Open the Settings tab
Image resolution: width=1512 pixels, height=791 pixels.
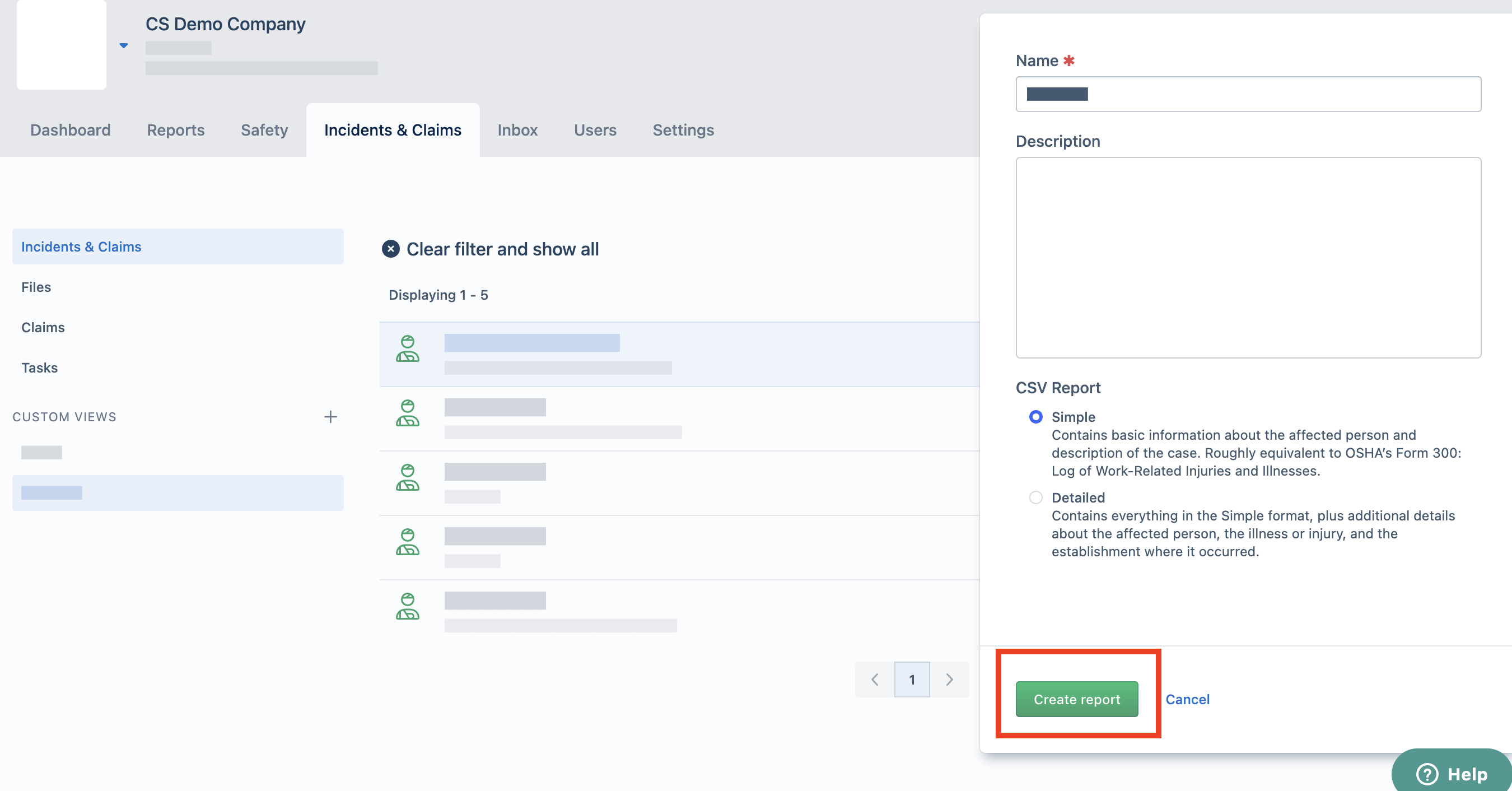[683, 130]
